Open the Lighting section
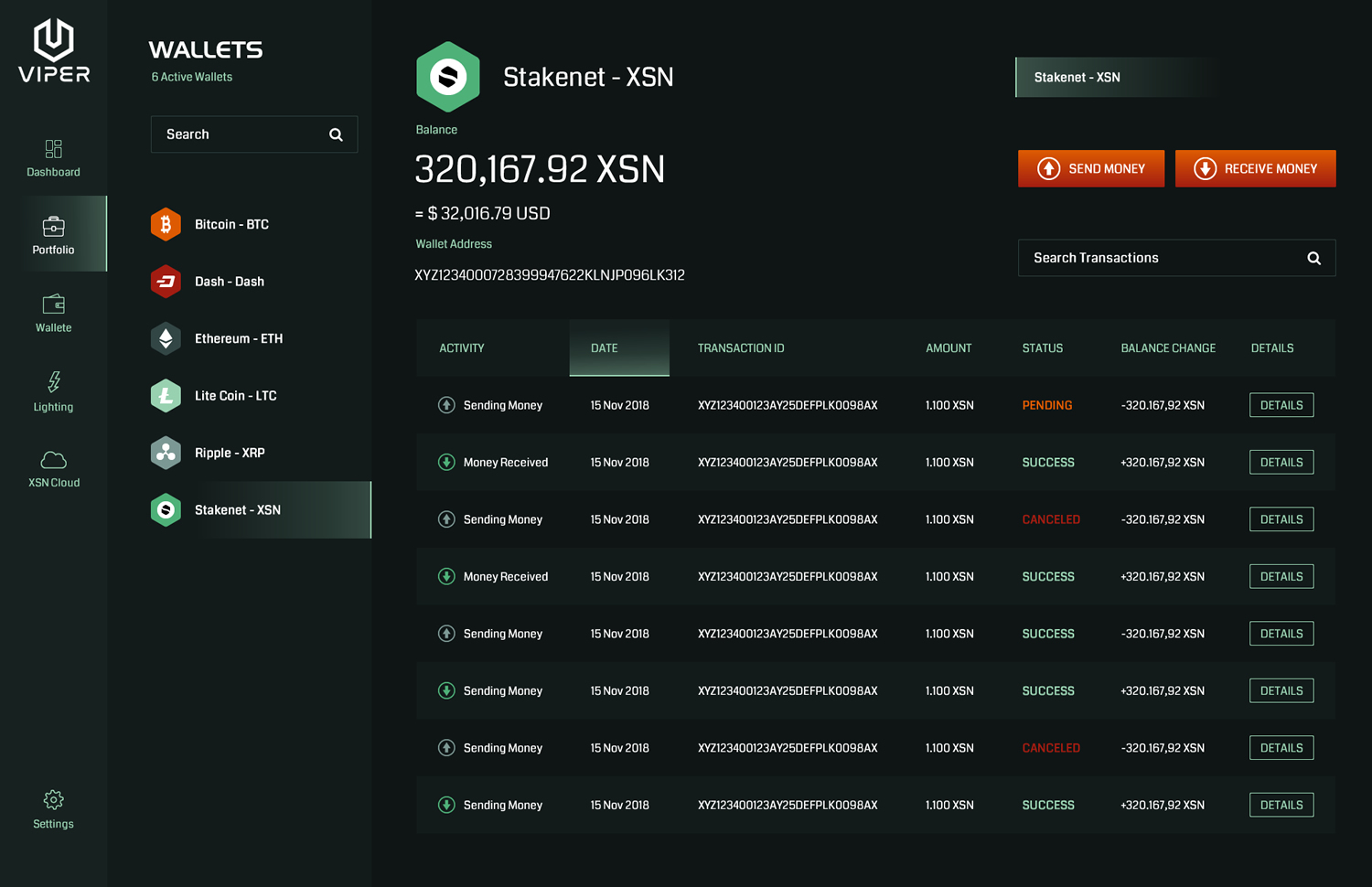The image size is (1372, 887). click(53, 391)
